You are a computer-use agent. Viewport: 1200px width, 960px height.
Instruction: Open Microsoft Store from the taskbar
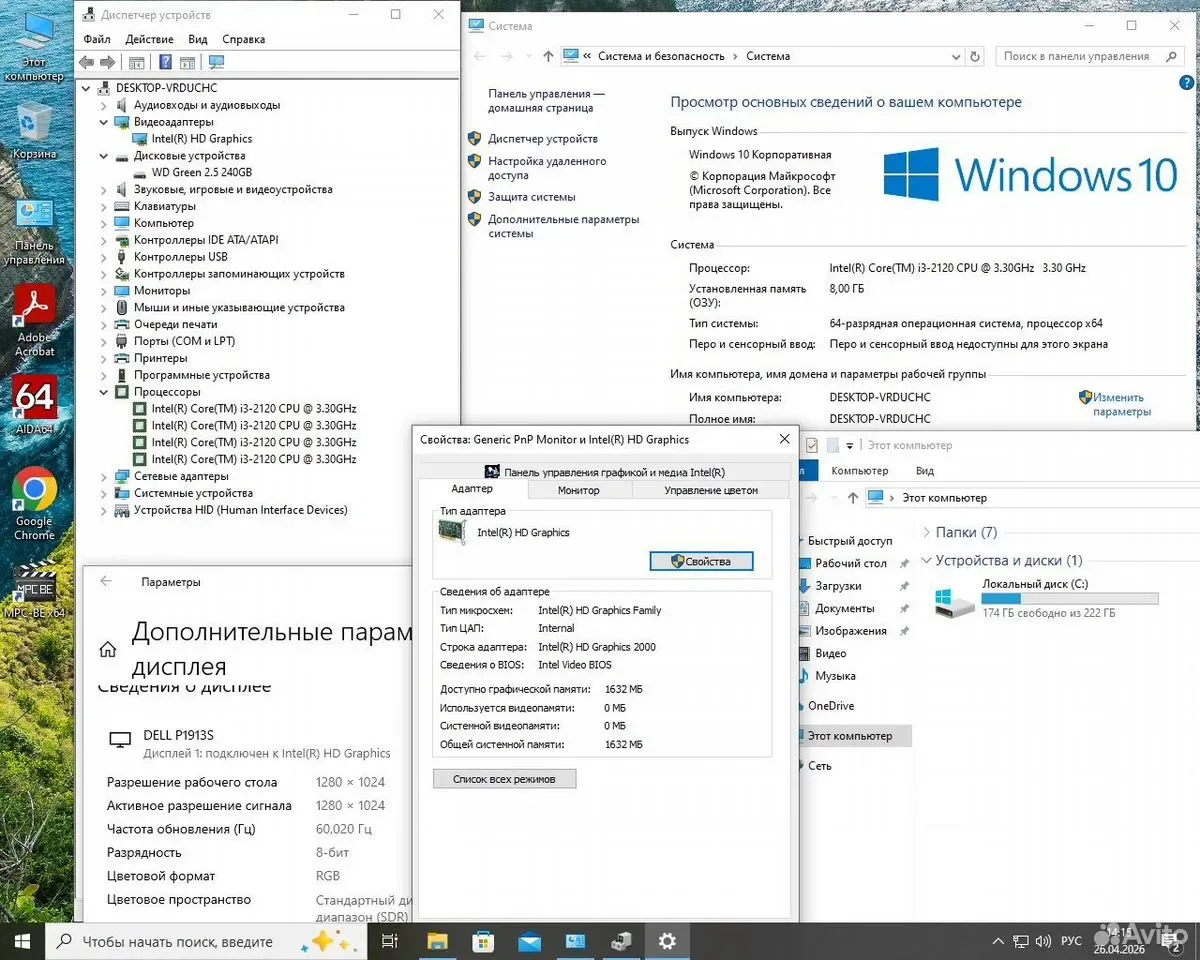pos(483,941)
